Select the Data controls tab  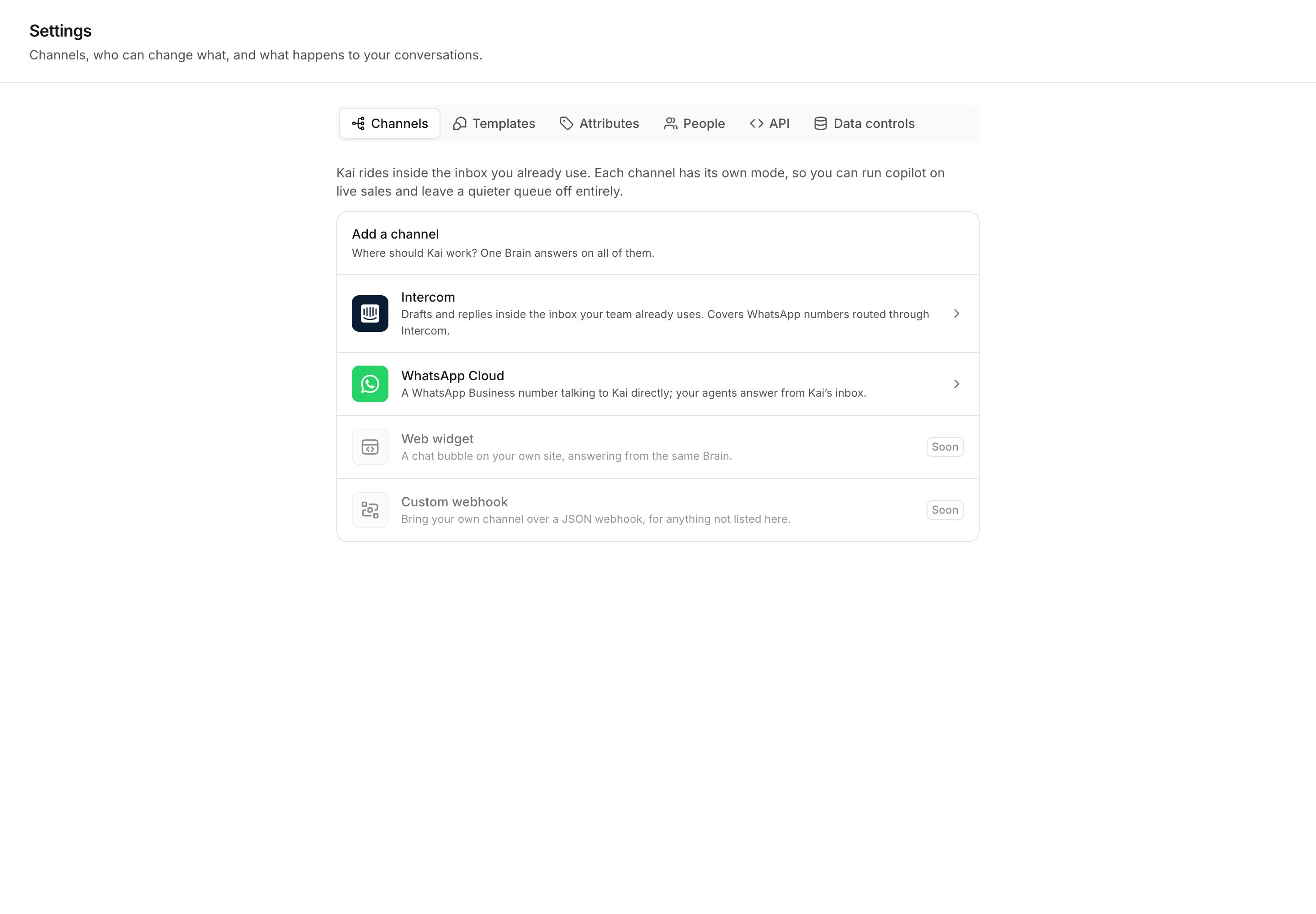(864, 123)
